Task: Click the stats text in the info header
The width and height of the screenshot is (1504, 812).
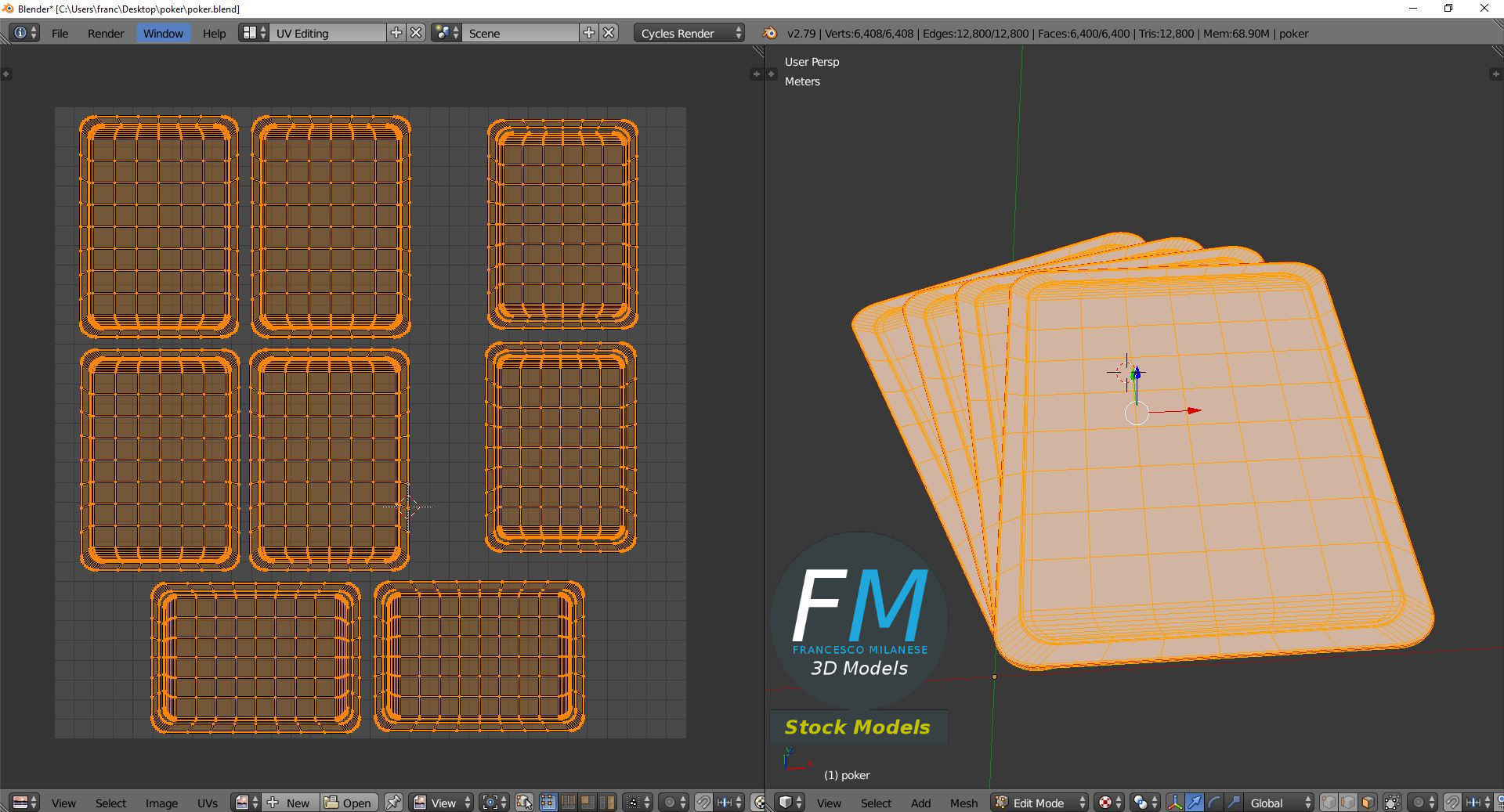Action: coord(1047,33)
